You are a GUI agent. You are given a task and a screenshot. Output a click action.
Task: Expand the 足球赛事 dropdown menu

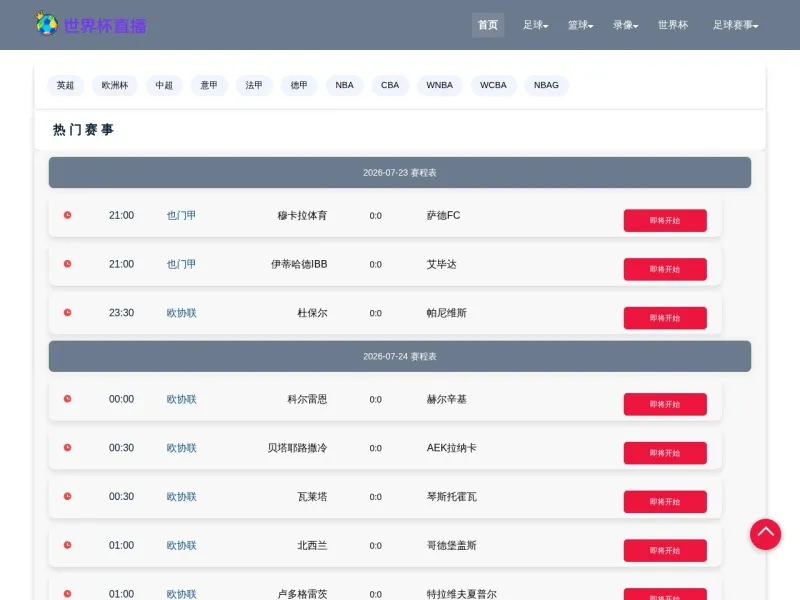(x=735, y=25)
